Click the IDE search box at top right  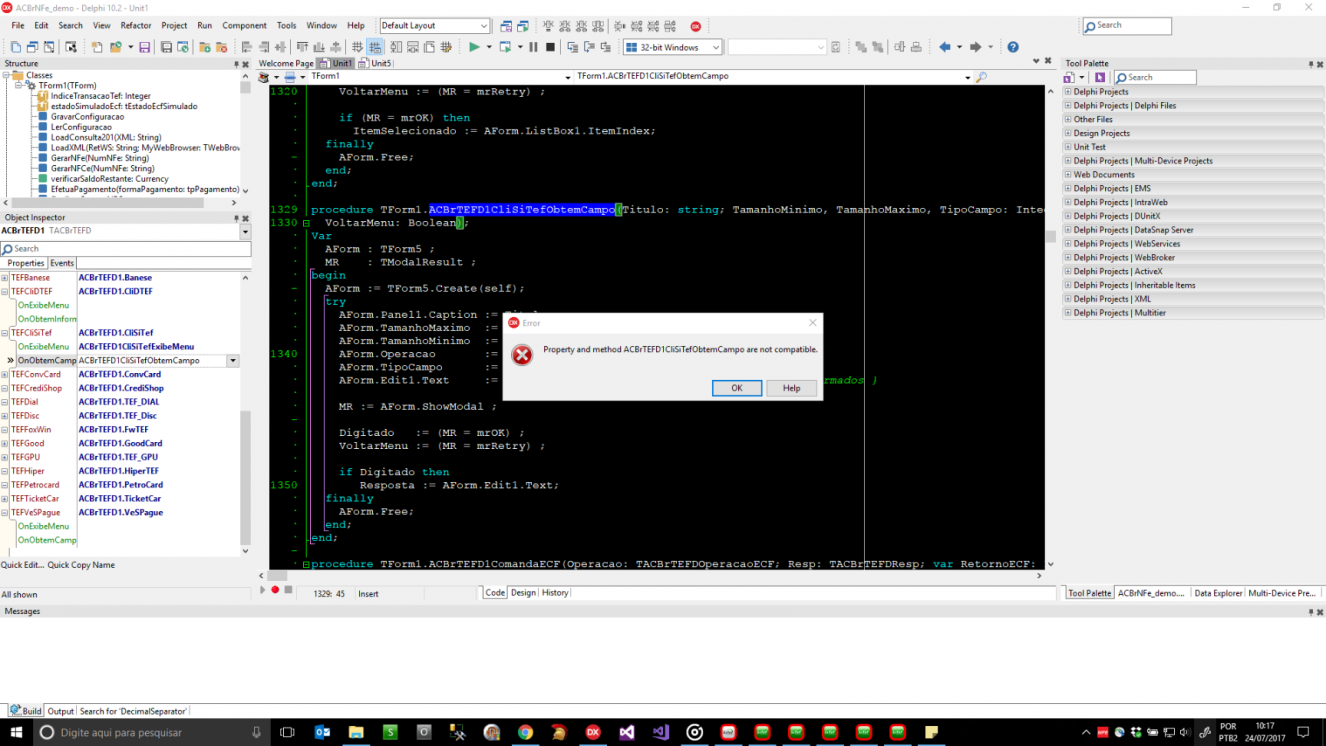point(1126,26)
